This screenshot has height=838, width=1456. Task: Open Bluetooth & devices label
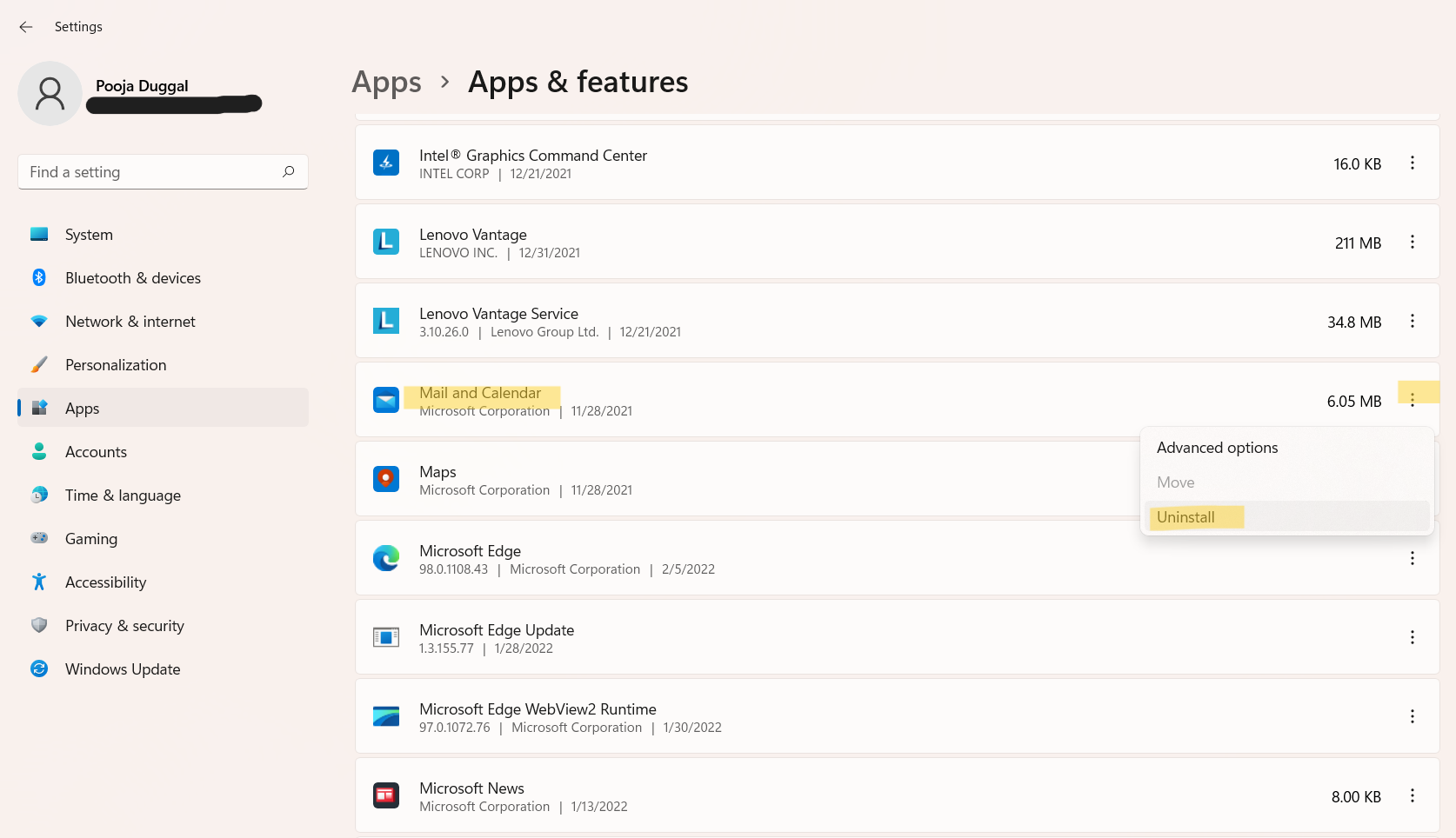[x=133, y=278]
